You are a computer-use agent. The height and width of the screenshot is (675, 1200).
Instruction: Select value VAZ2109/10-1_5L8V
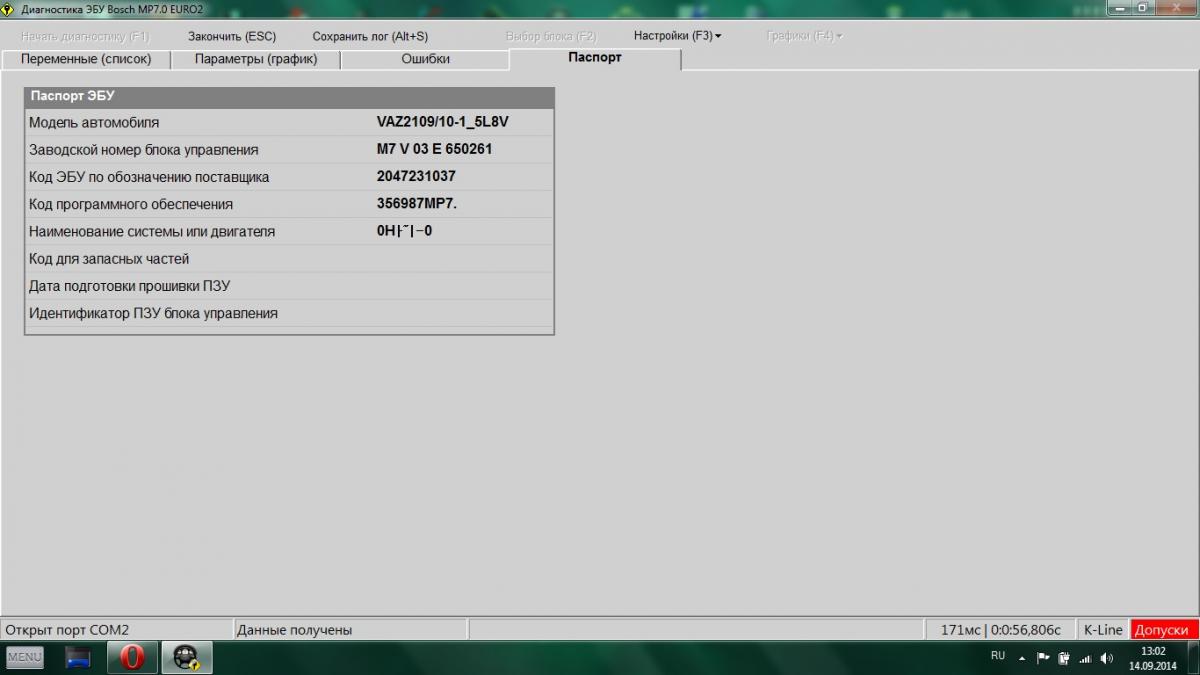click(443, 122)
